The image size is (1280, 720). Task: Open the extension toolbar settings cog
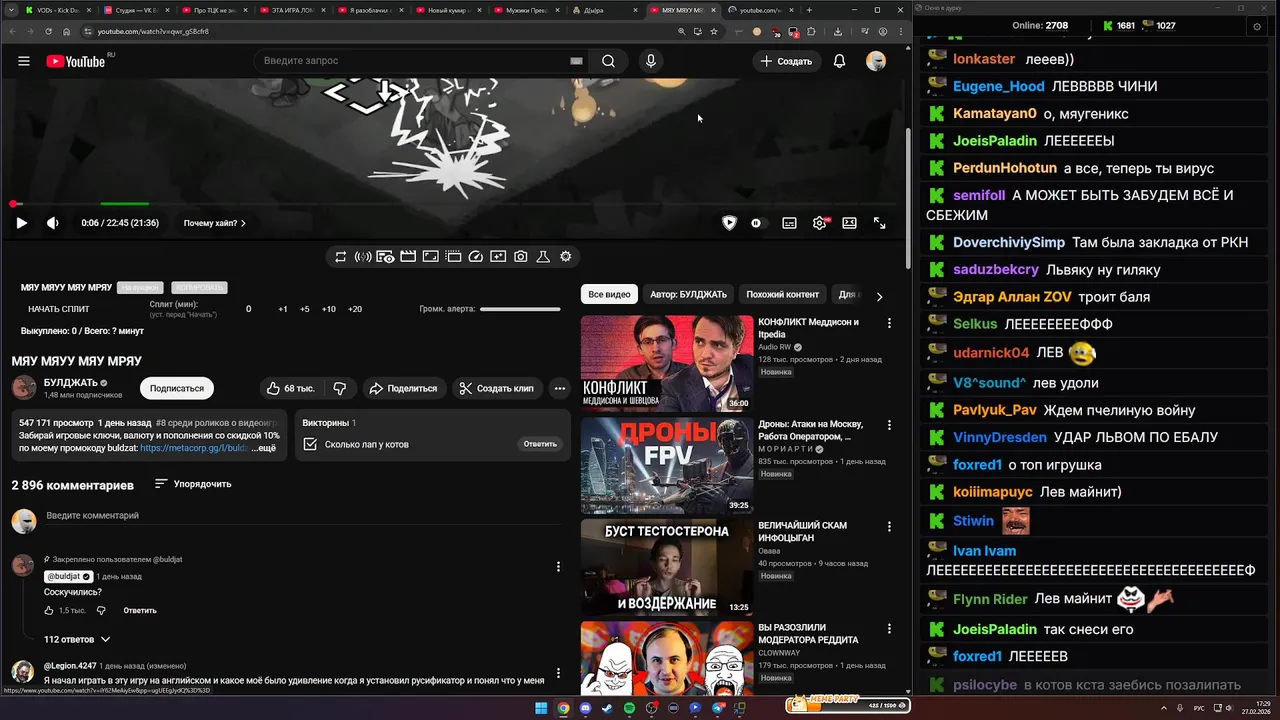[x=566, y=257]
